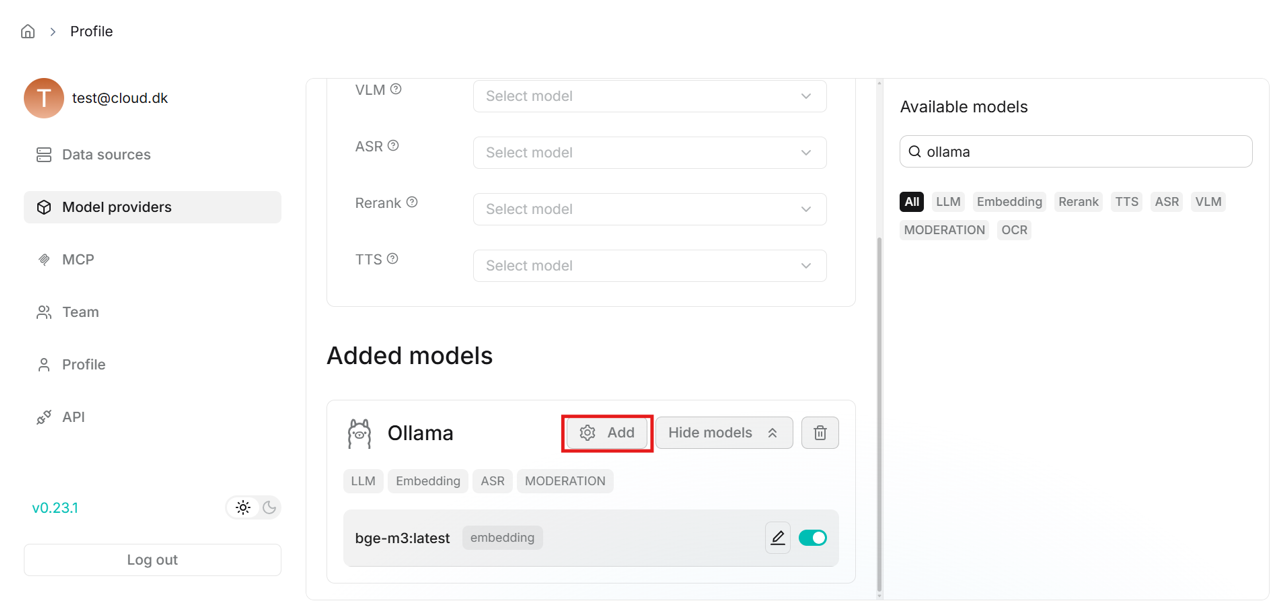Click the TTS help question mark icon
1276x616 pixels.
point(393,259)
